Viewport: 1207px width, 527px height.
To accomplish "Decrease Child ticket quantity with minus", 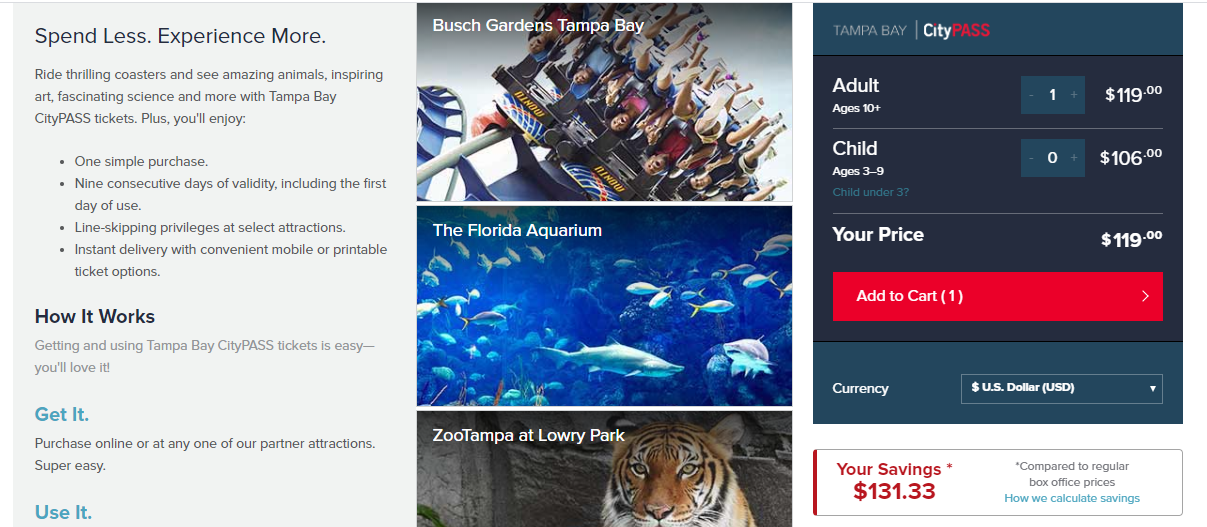I will tap(1032, 158).
